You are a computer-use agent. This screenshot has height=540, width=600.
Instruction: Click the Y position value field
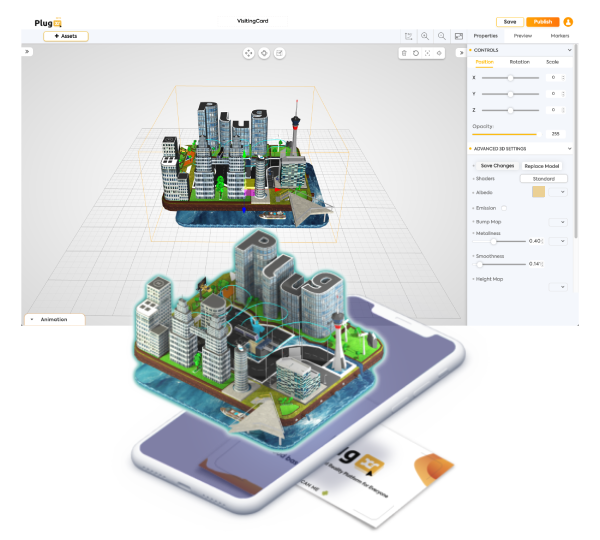point(553,94)
